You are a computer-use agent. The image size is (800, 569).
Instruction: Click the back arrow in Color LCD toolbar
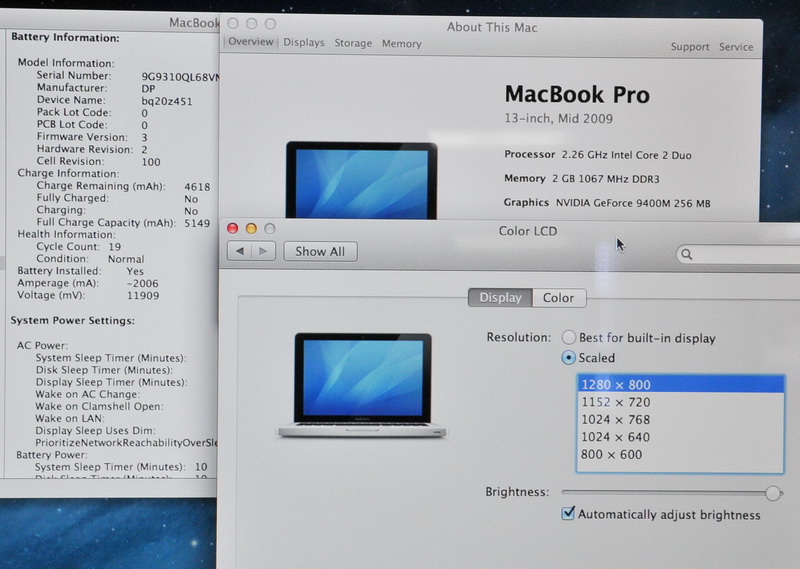[x=240, y=251]
